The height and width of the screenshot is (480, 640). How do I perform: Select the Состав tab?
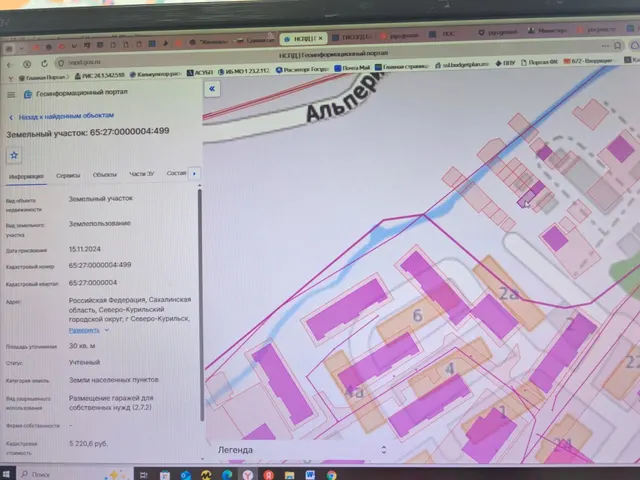click(x=176, y=173)
